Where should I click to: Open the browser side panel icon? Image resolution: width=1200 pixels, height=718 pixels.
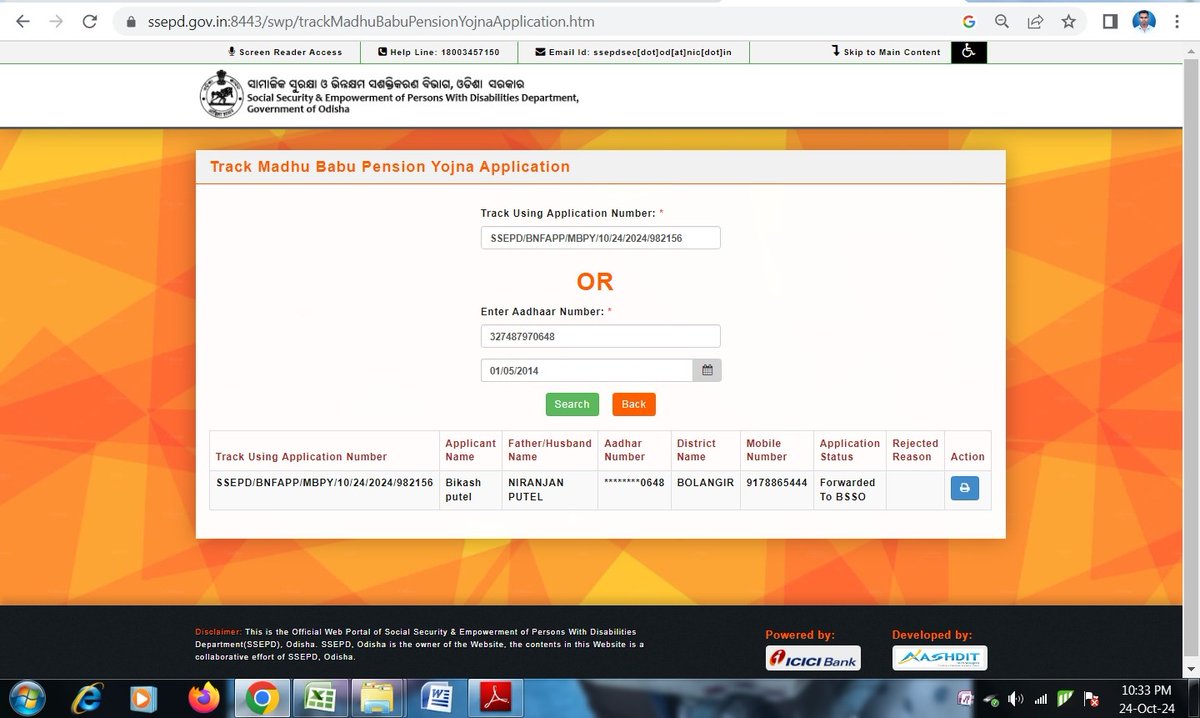pyautogui.click(x=1110, y=21)
